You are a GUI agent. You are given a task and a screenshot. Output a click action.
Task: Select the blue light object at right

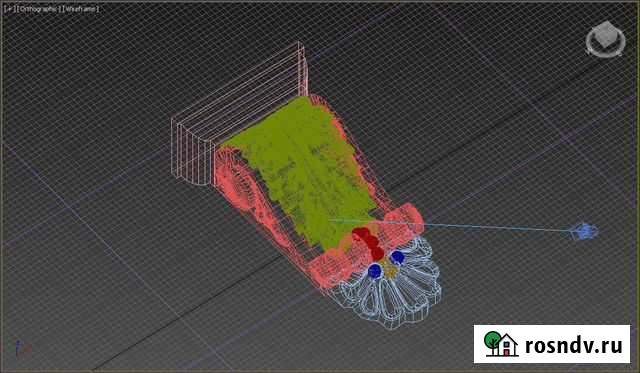coord(586,231)
